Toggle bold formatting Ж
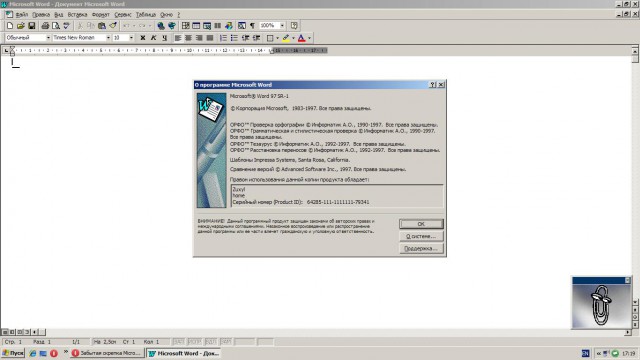The width and height of the screenshot is (640, 360). tap(143, 38)
